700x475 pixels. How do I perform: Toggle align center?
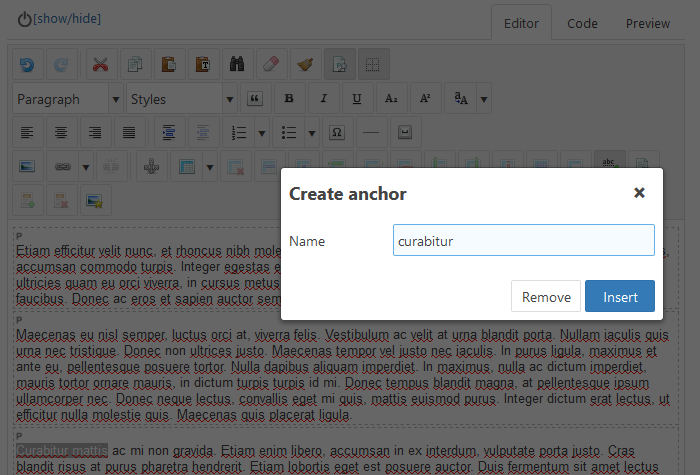(x=61, y=133)
